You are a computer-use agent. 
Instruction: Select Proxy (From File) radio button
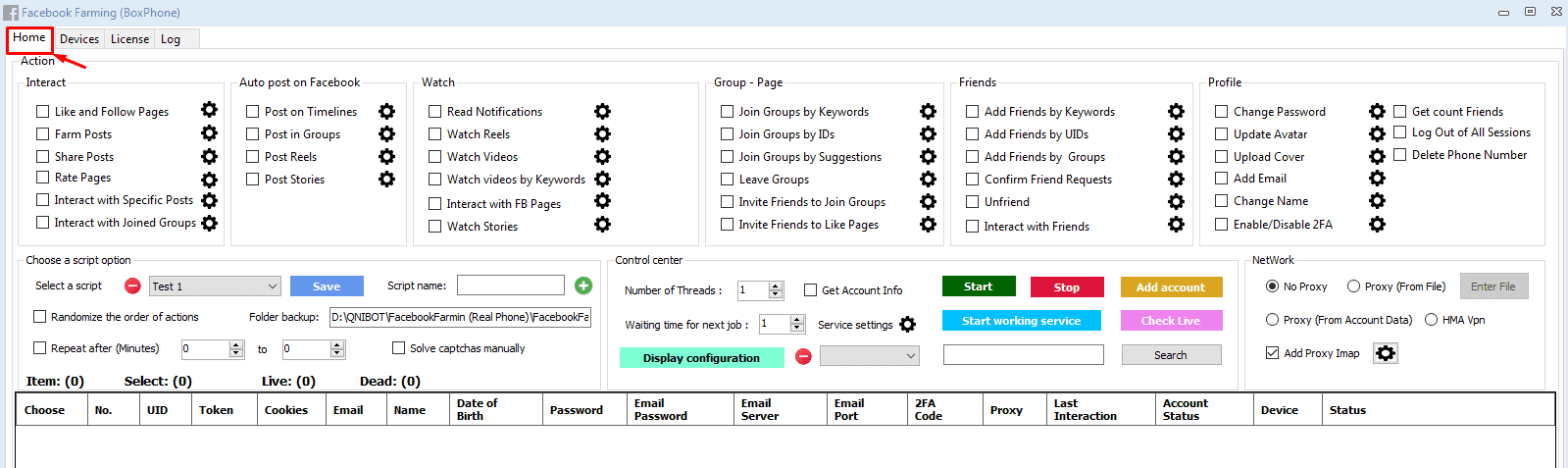[x=1353, y=286]
